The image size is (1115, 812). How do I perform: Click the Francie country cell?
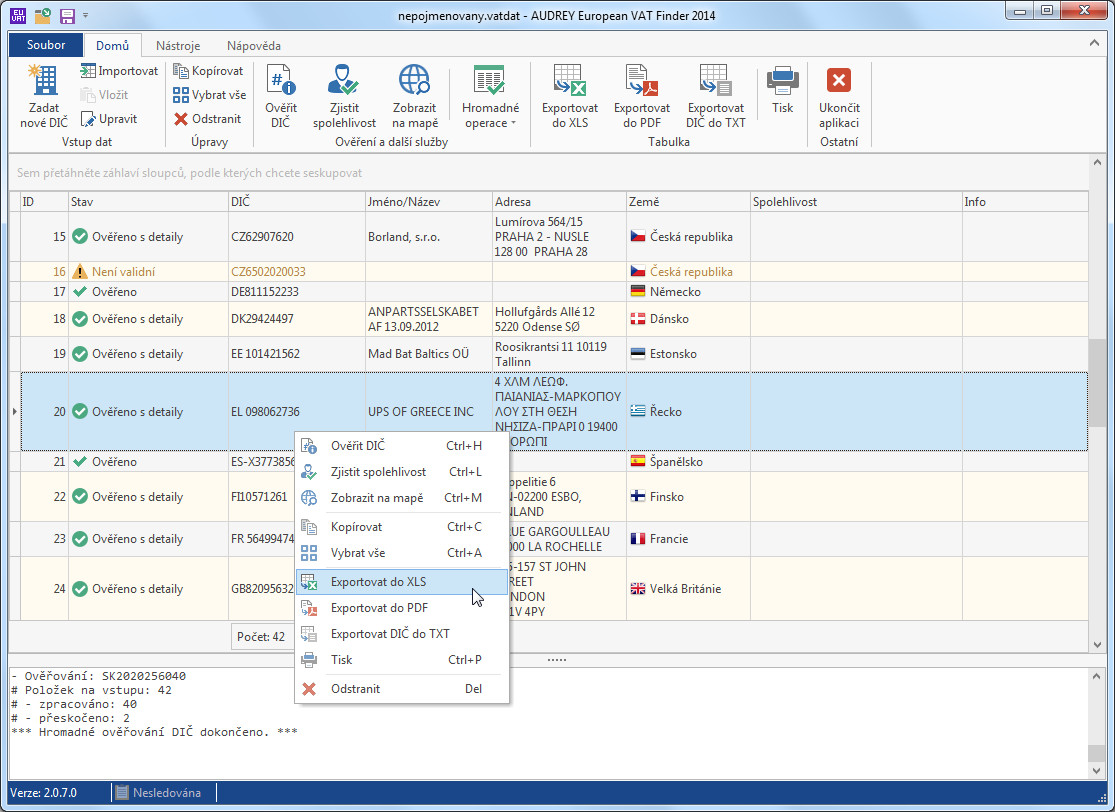pyautogui.click(x=687, y=539)
